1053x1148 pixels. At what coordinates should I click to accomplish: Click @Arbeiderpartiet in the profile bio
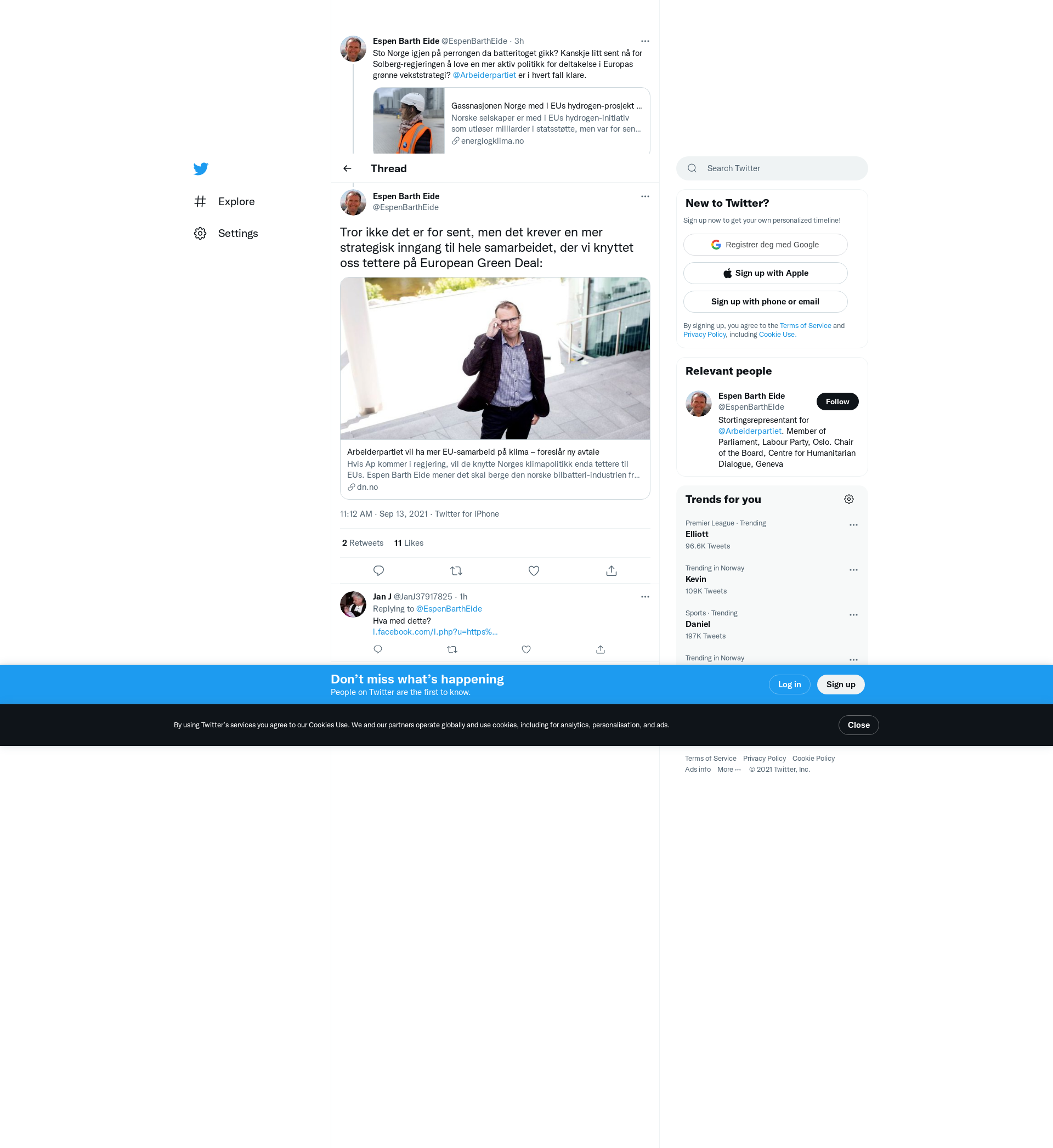click(x=749, y=431)
